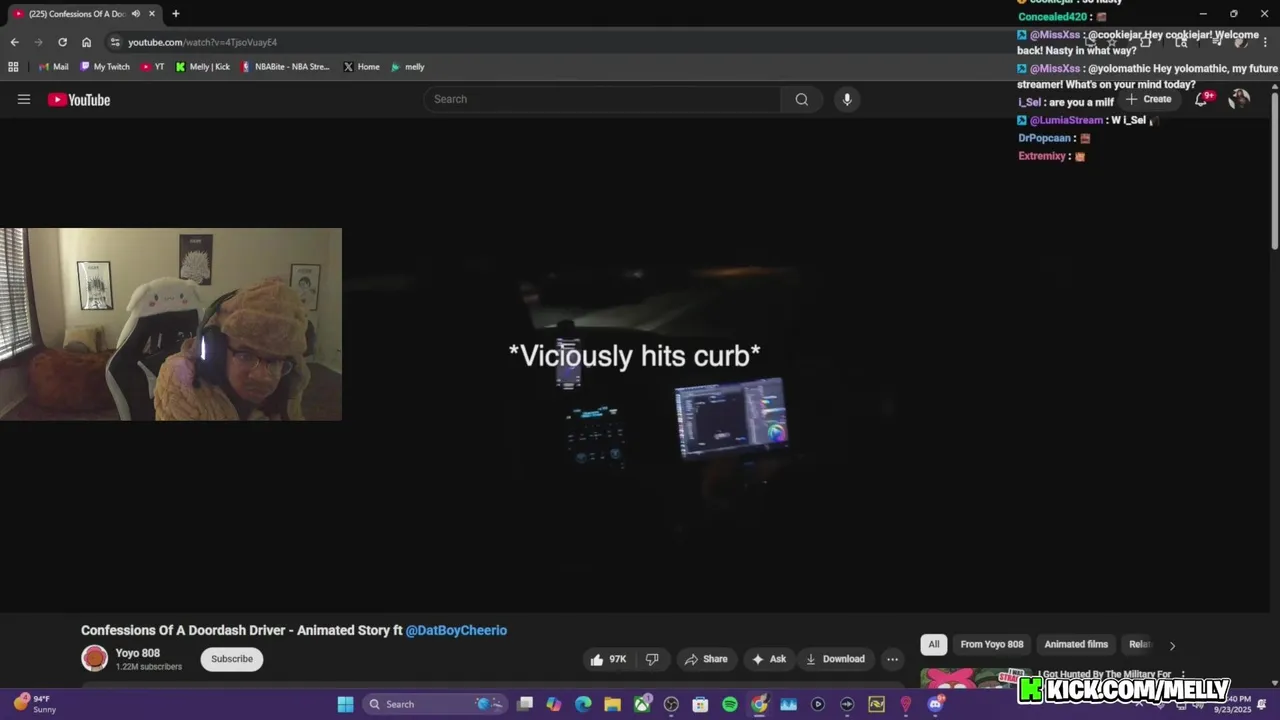Open the YT bookmark
This screenshot has width=1280, height=720.
click(x=152, y=67)
